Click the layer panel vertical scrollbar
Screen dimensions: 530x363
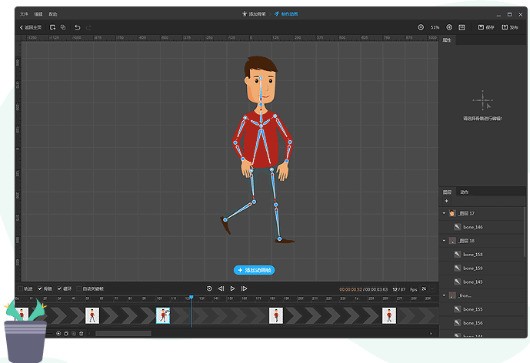(525, 232)
